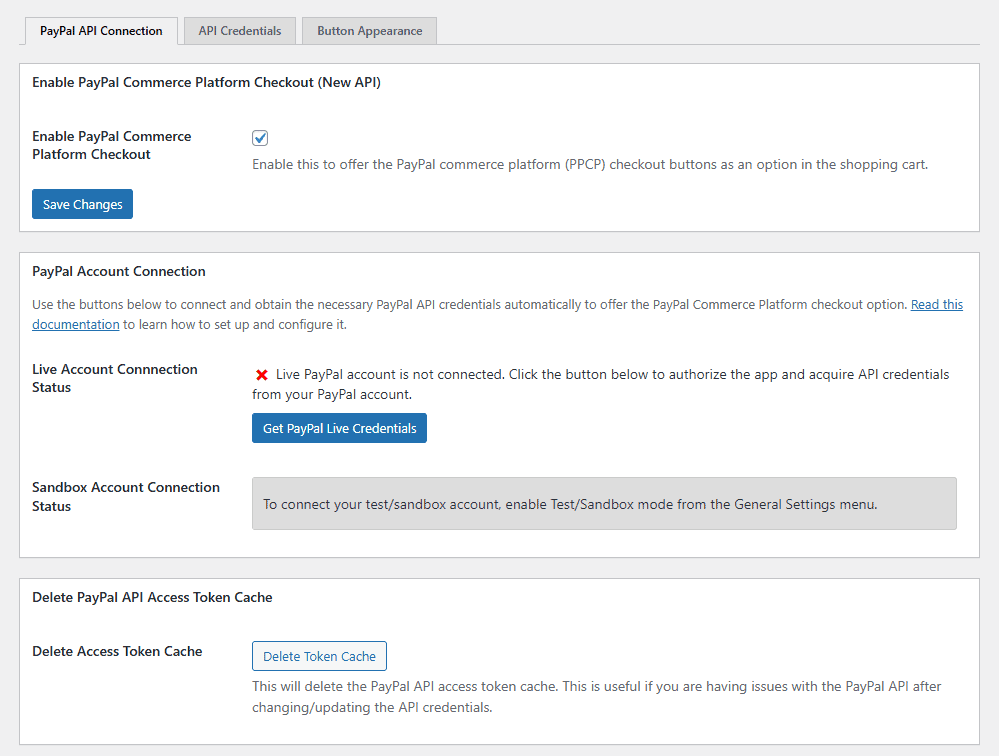999x756 pixels.
Task: Click 'Live PayPal account is not connected' message
Action: pos(601,384)
